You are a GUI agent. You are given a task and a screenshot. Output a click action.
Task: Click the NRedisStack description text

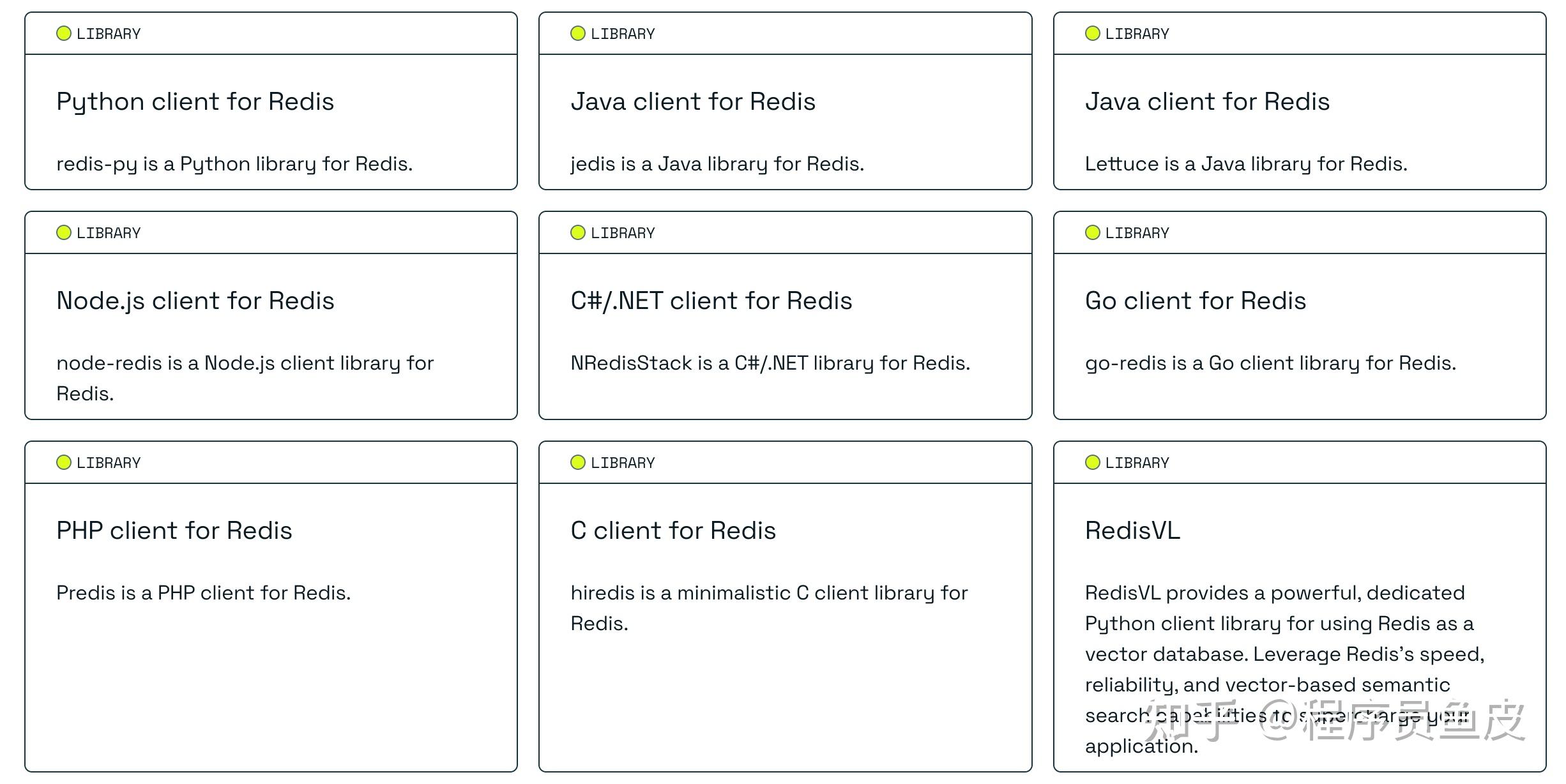[x=770, y=363]
